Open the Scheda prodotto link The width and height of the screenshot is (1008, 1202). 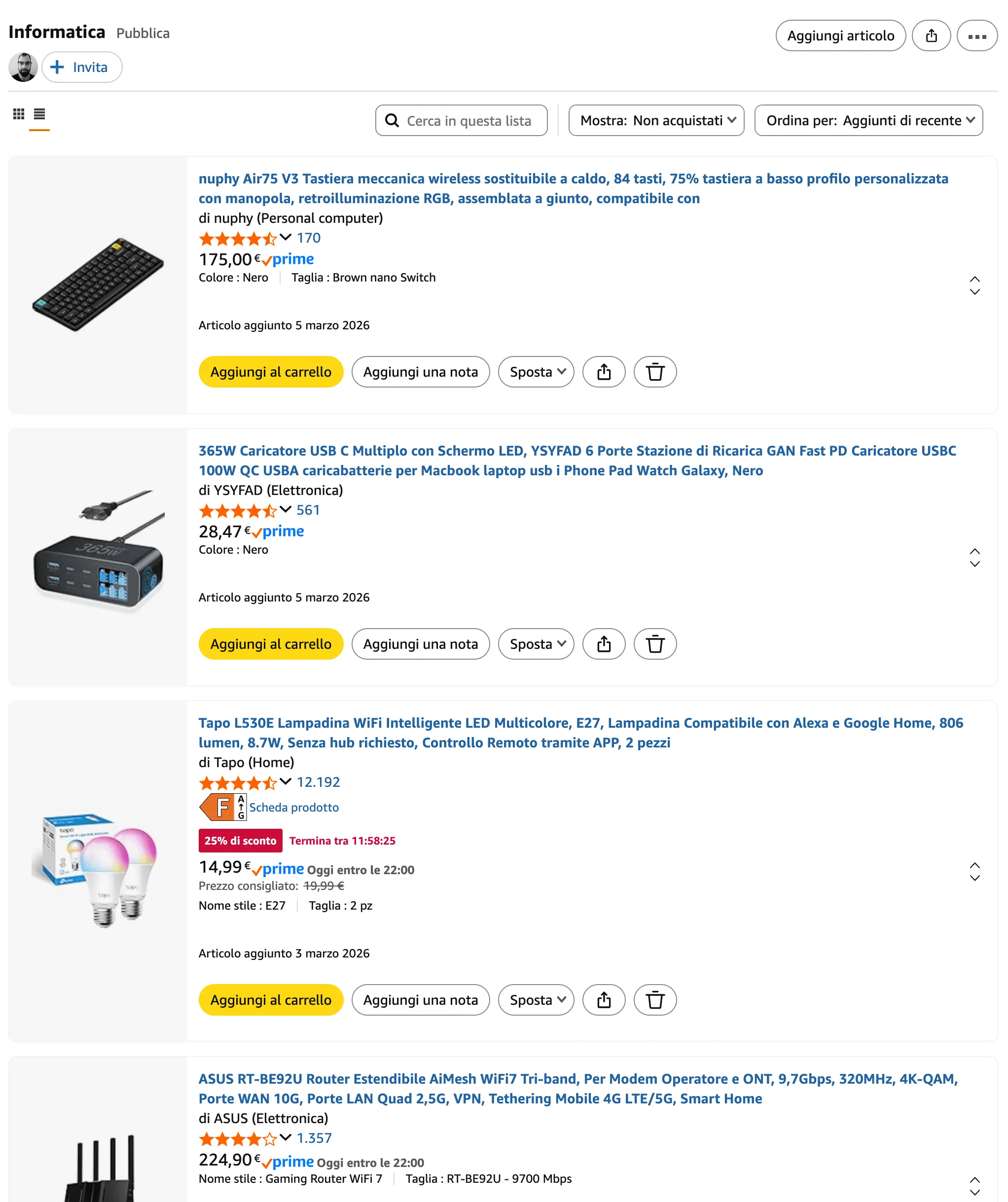[x=293, y=807]
